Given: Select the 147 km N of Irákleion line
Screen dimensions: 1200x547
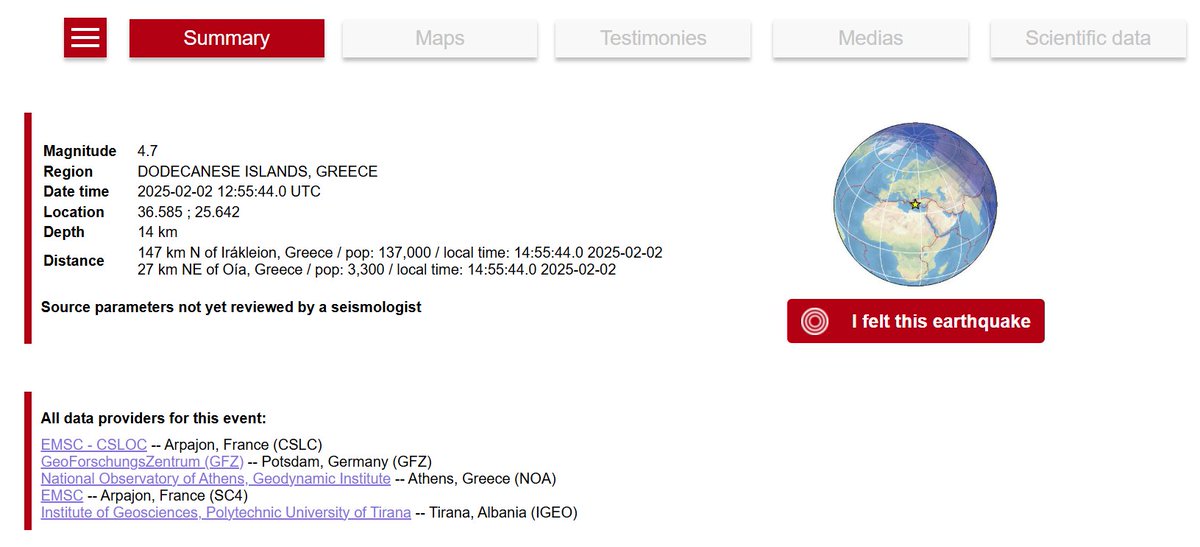Looking at the screenshot, I should (x=400, y=253).
